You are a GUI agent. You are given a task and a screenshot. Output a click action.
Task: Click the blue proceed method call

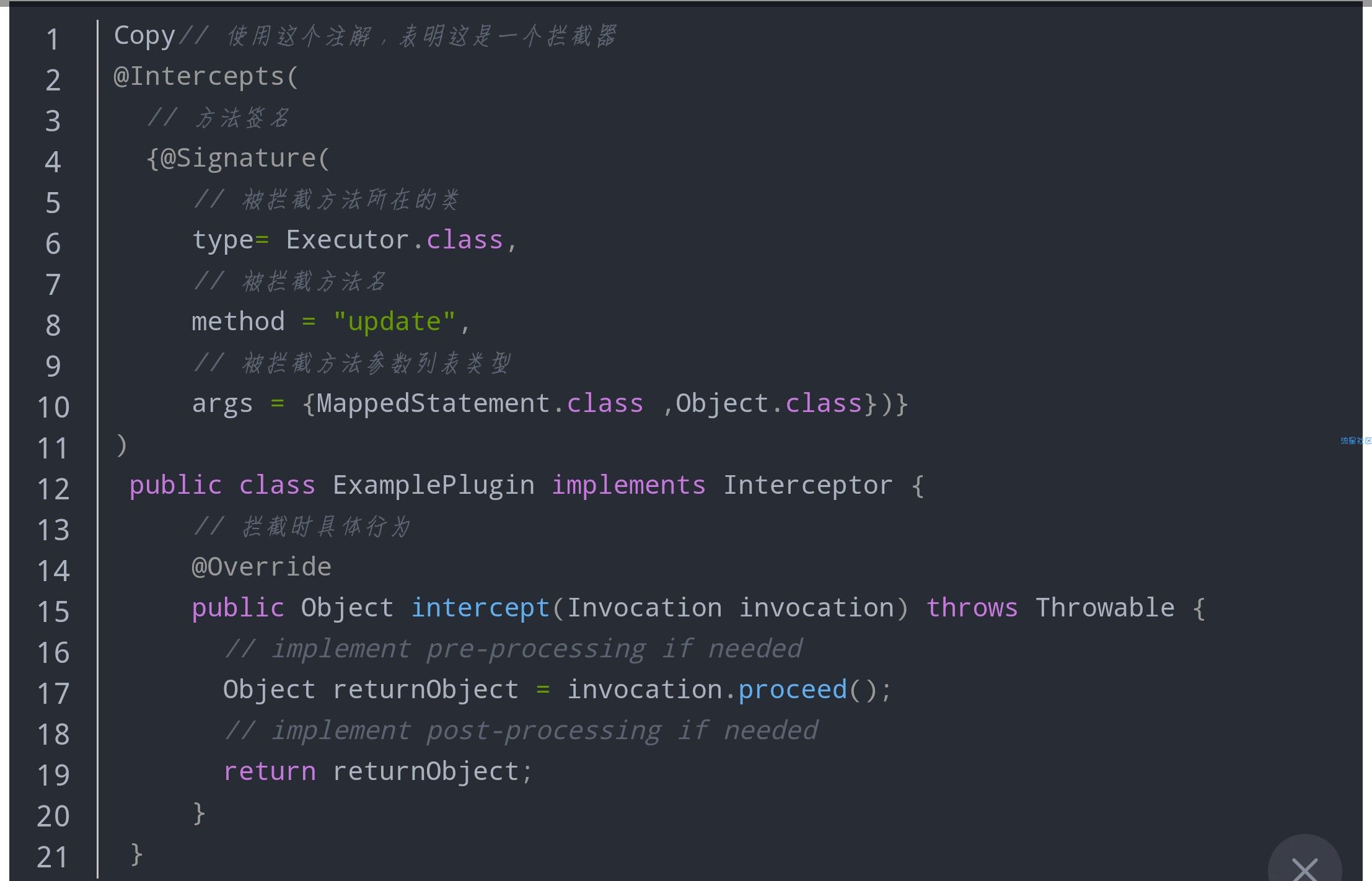792,690
